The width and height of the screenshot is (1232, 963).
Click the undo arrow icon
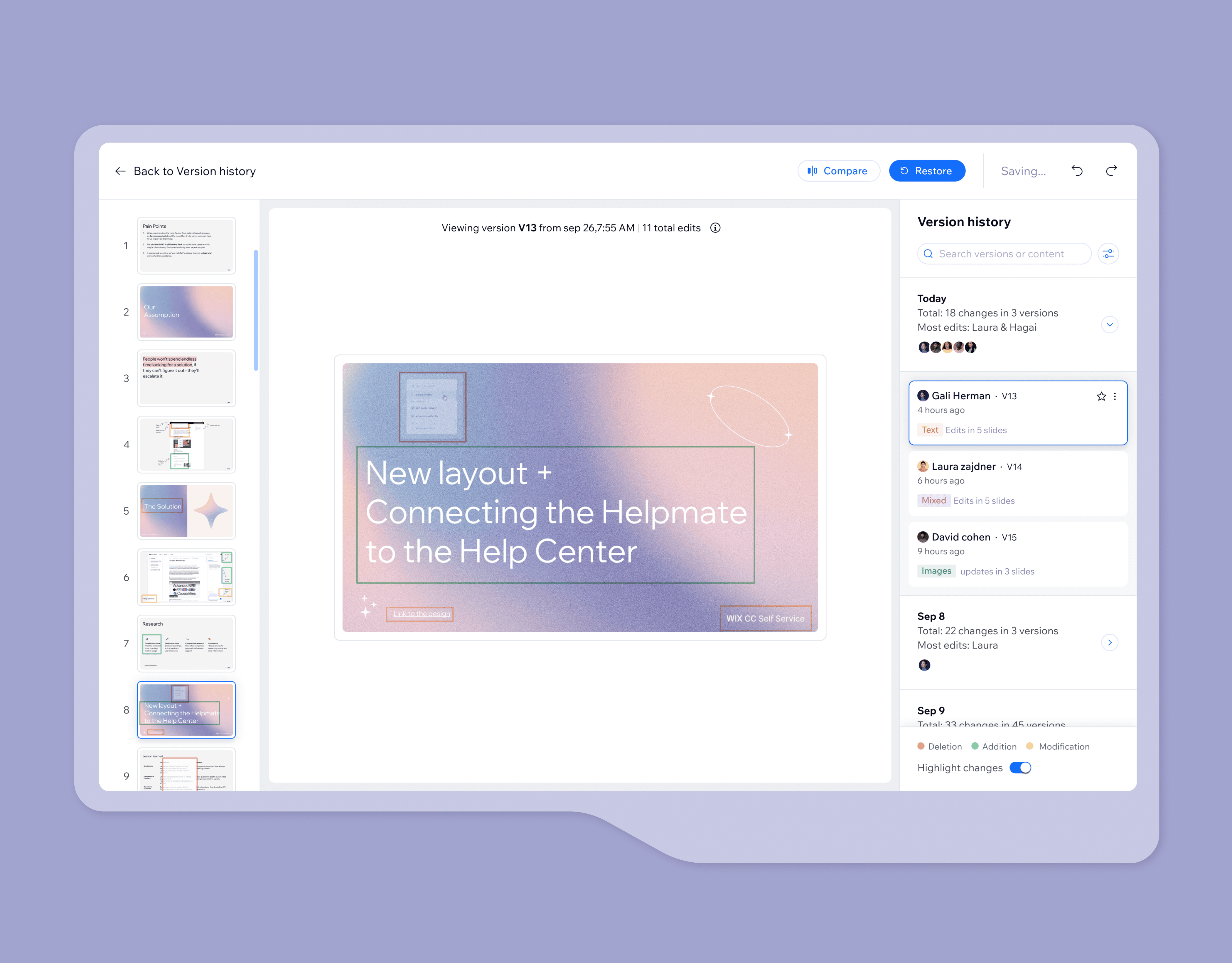point(1077,171)
